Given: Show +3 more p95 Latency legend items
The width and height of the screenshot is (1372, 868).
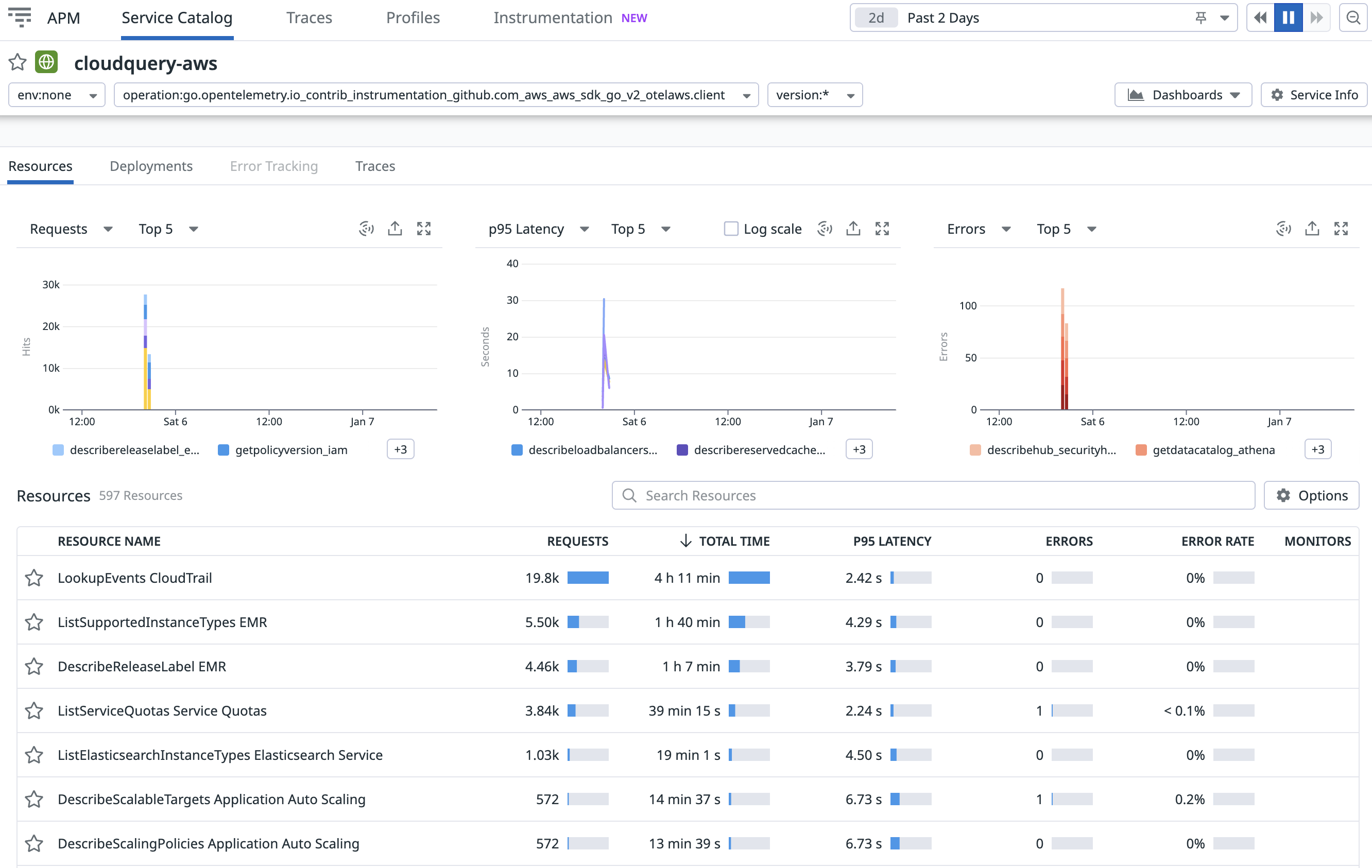Looking at the screenshot, I should [x=859, y=449].
